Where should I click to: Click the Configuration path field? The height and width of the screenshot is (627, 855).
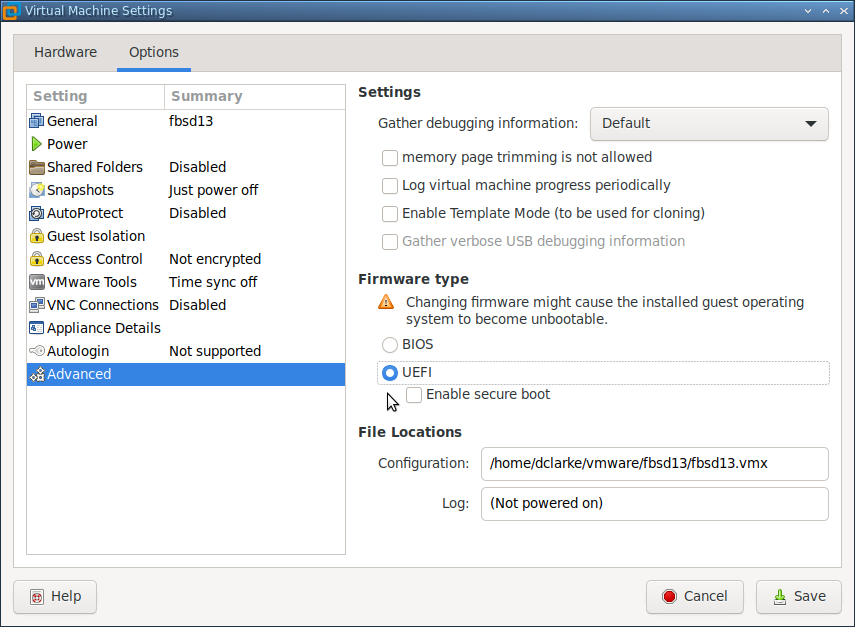pyautogui.click(x=655, y=464)
